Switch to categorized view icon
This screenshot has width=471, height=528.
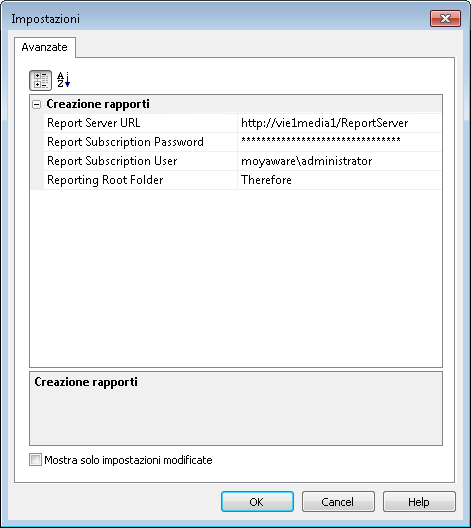click(40, 80)
